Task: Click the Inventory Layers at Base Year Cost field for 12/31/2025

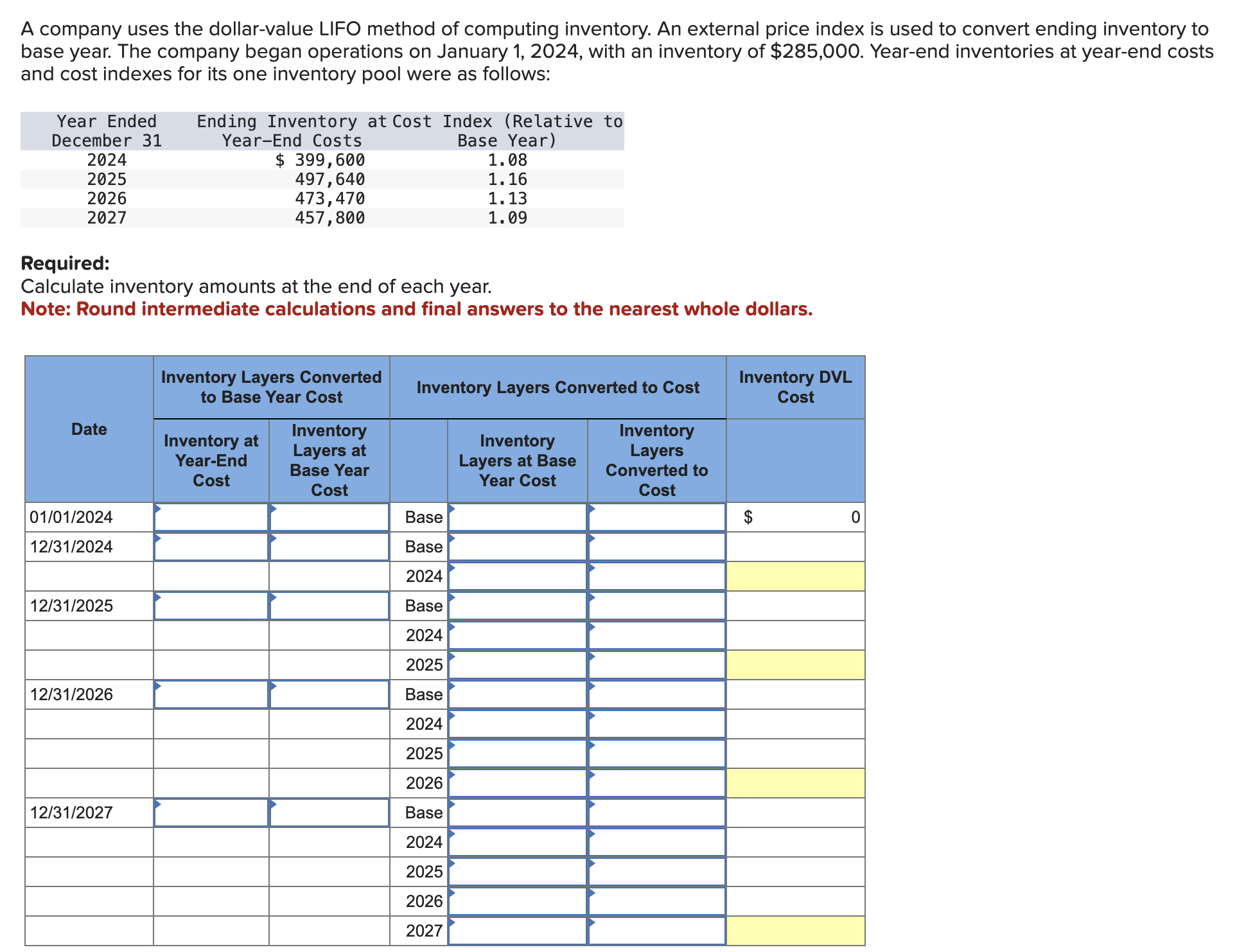Action: tap(329, 606)
